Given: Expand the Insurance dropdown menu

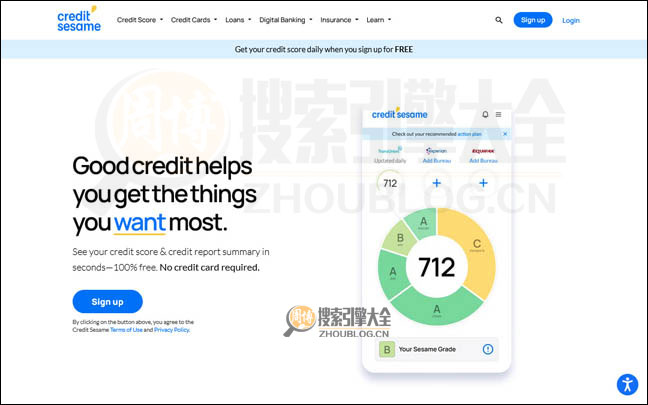Looking at the screenshot, I should coord(339,20).
